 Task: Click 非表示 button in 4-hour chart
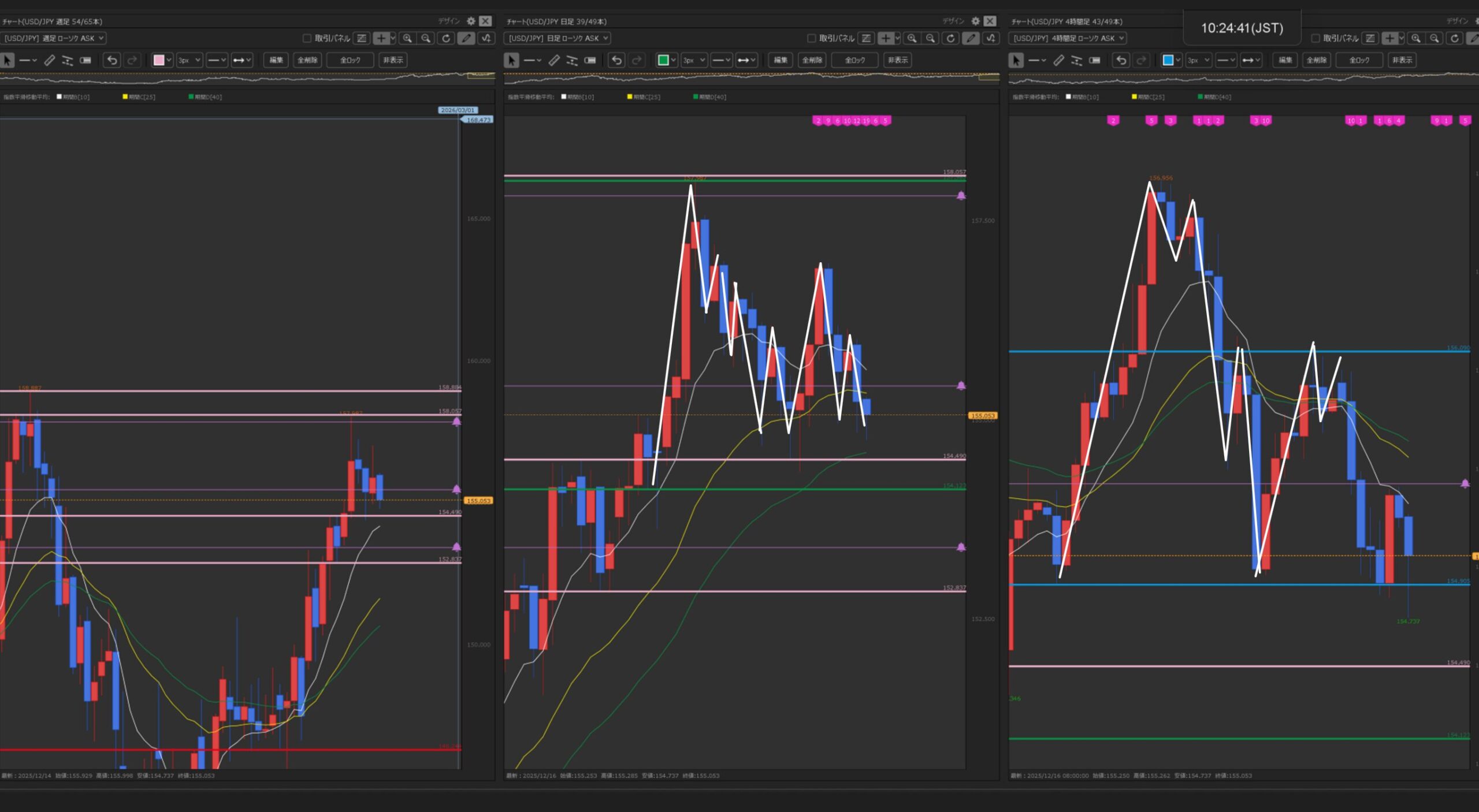(x=1402, y=60)
